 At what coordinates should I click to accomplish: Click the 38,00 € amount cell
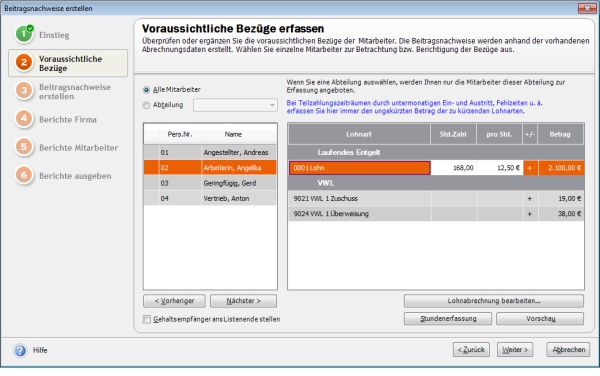(x=561, y=213)
